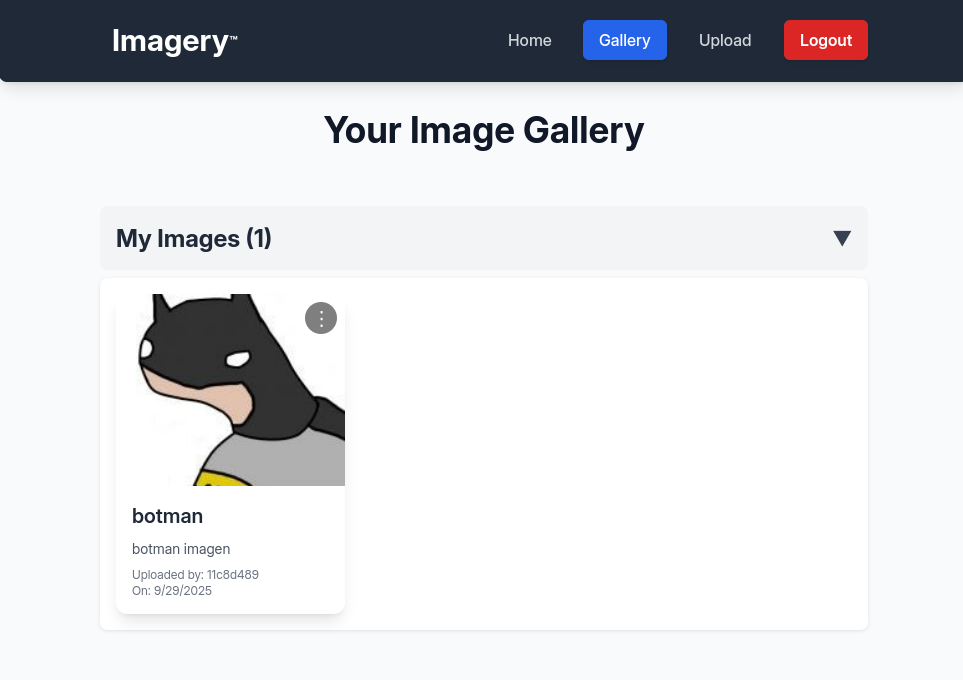
Task: Click the My Images (1) label
Action: coord(193,238)
